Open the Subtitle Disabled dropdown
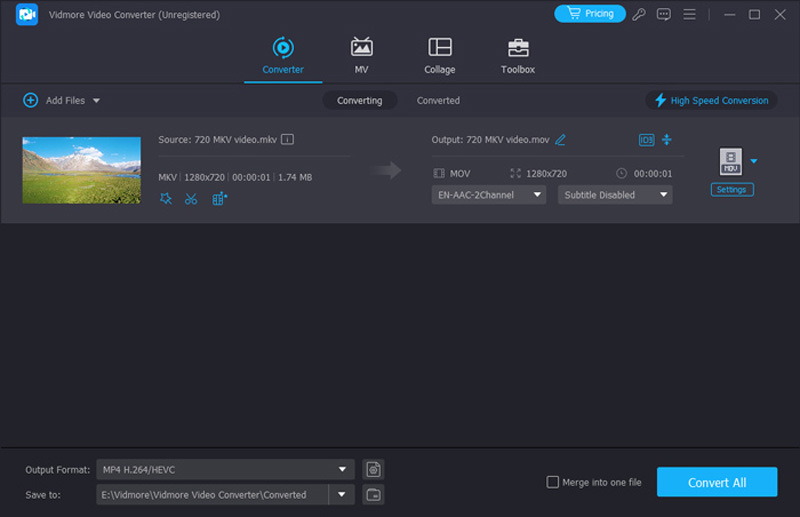Viewport: 800px width, 517px height. pyautogui.click(x=615, y=195)
